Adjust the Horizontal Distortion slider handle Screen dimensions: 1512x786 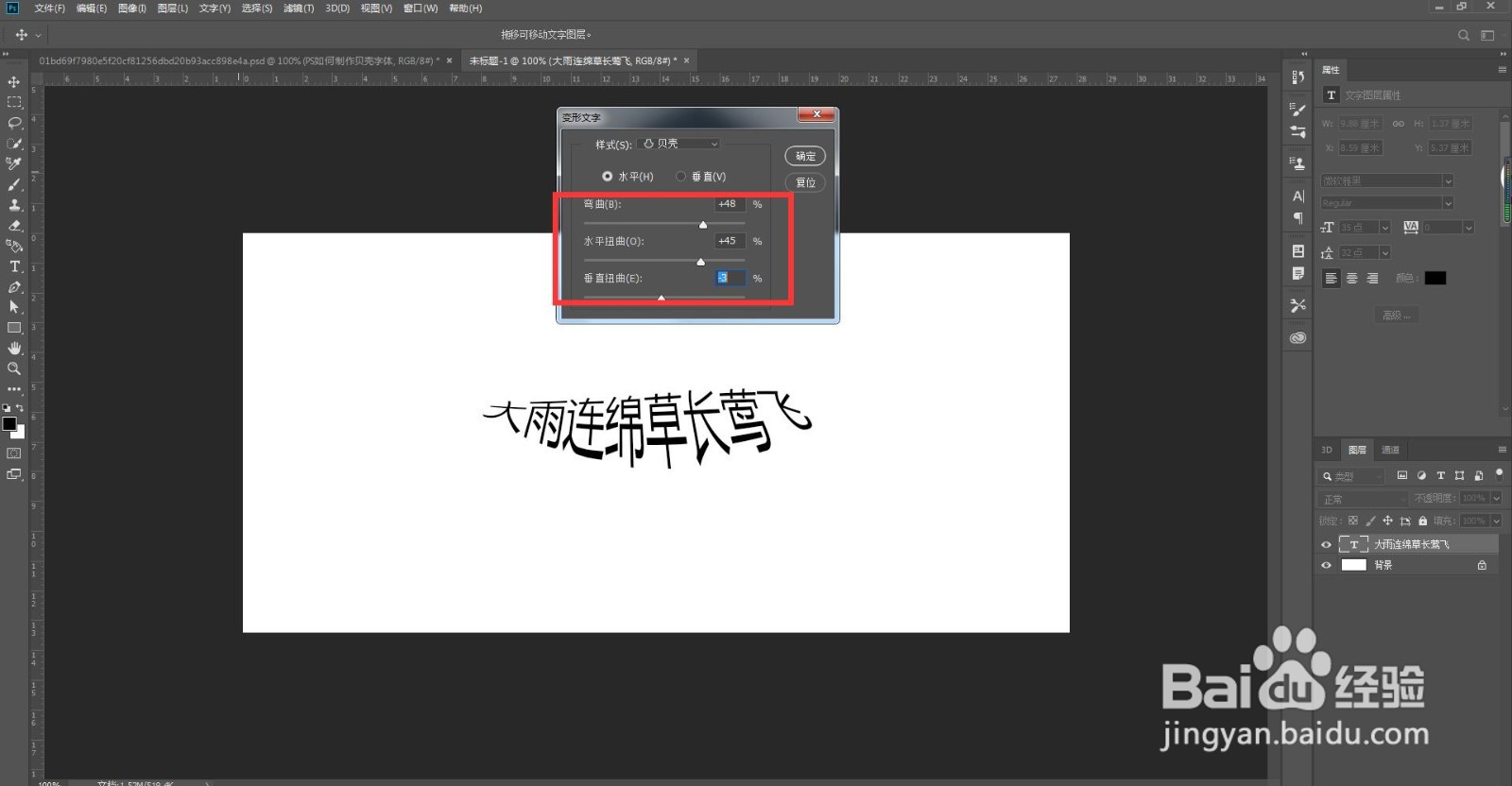tap(700, 262)
